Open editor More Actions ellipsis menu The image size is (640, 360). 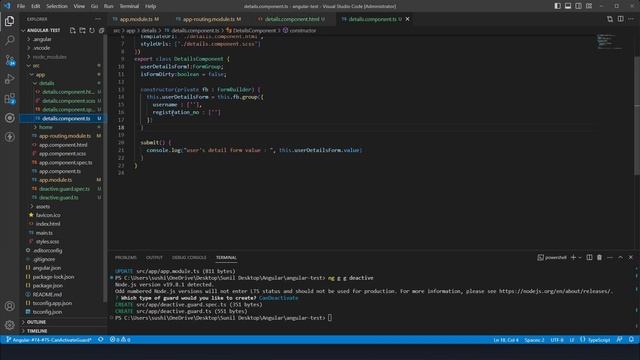point(631,19)
